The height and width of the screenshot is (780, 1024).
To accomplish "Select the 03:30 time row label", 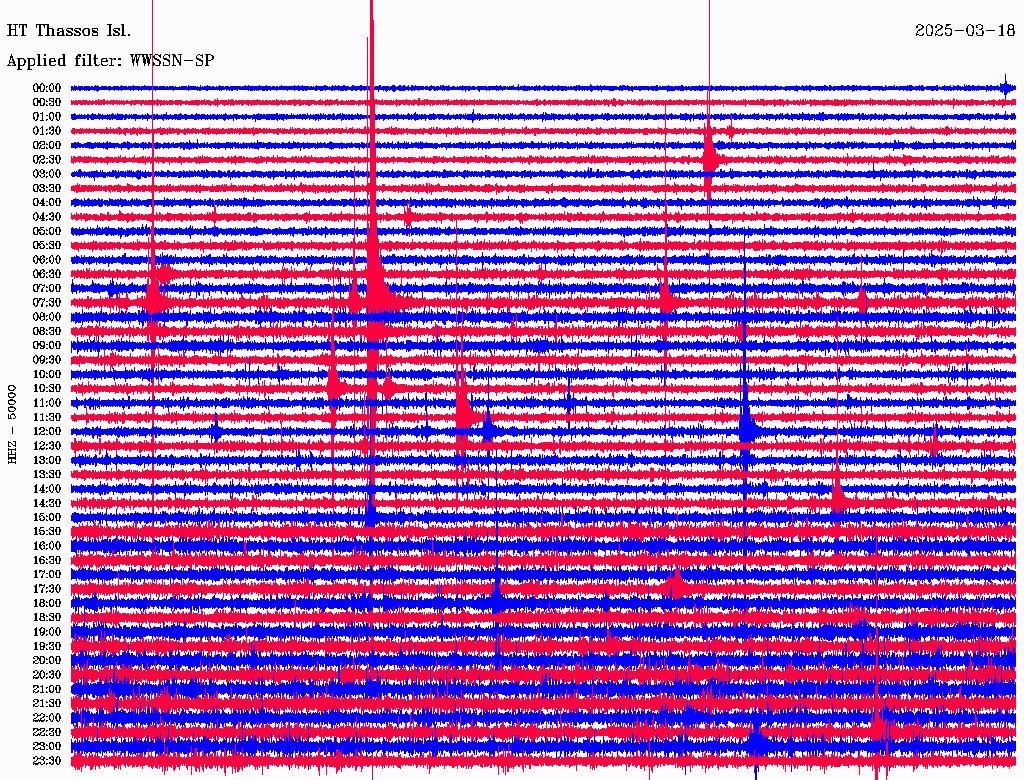I will [47, 189].
